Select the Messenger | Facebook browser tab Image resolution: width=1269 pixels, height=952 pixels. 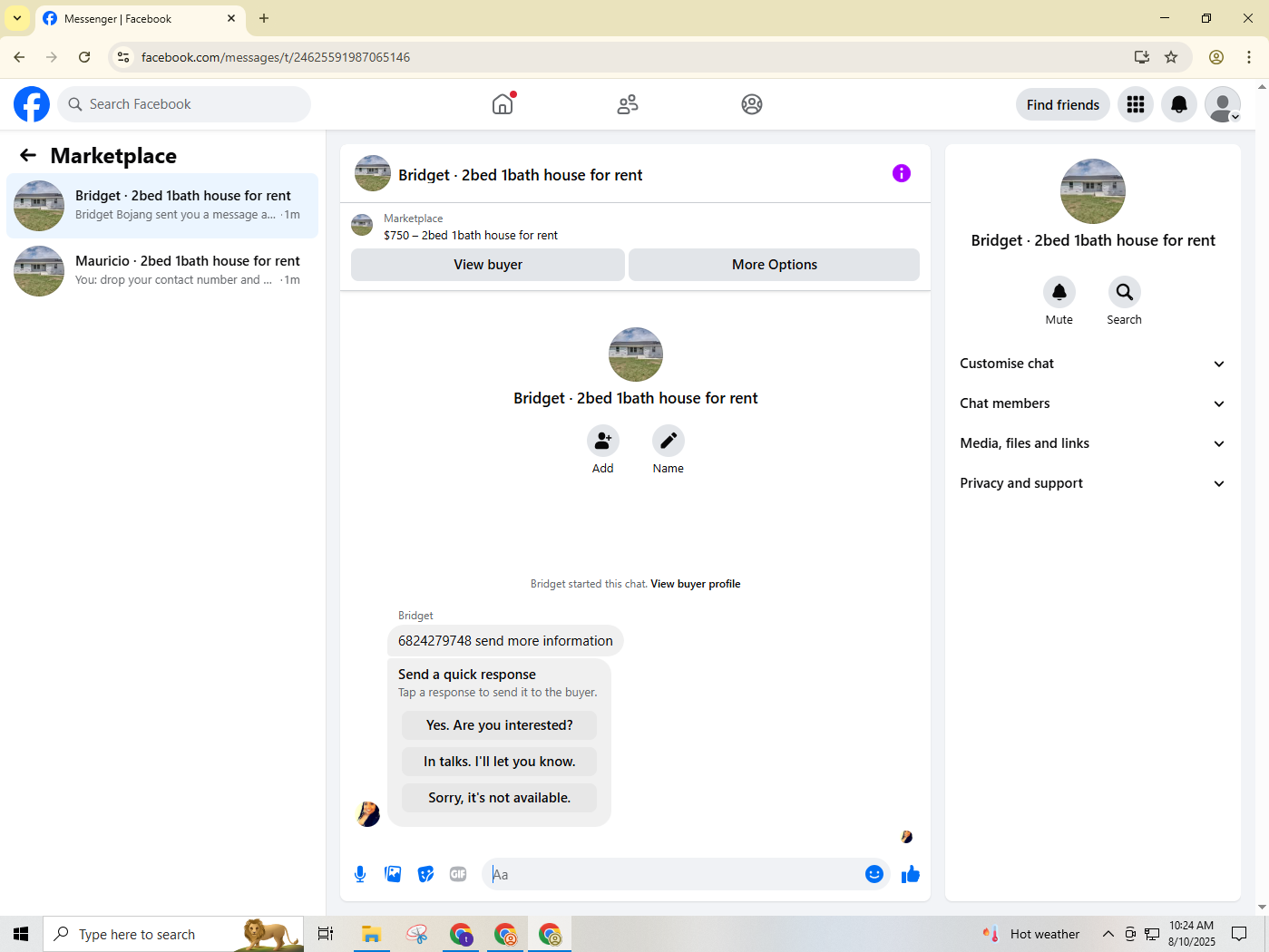tap(140, 18)
